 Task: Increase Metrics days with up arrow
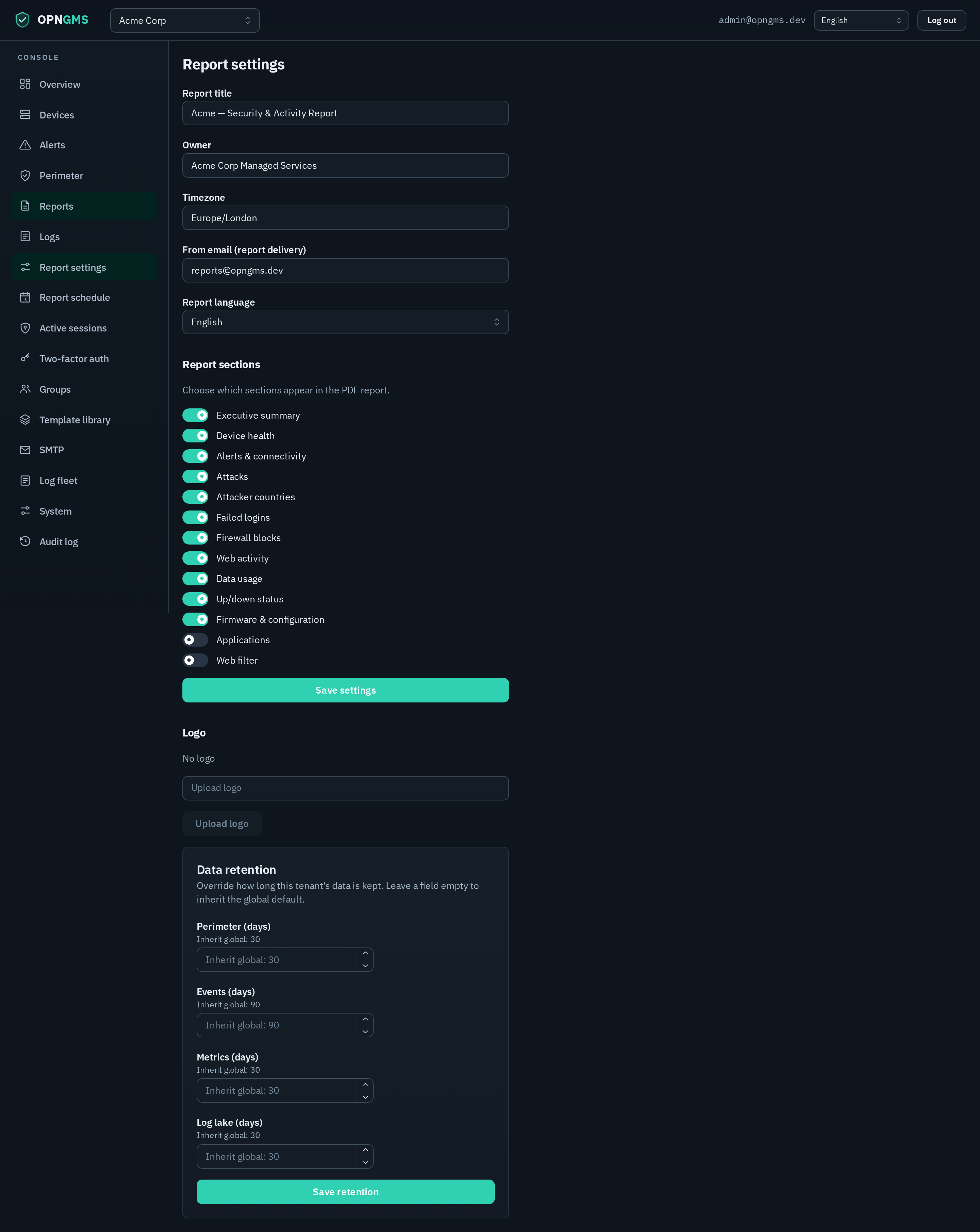(365, 1085)
